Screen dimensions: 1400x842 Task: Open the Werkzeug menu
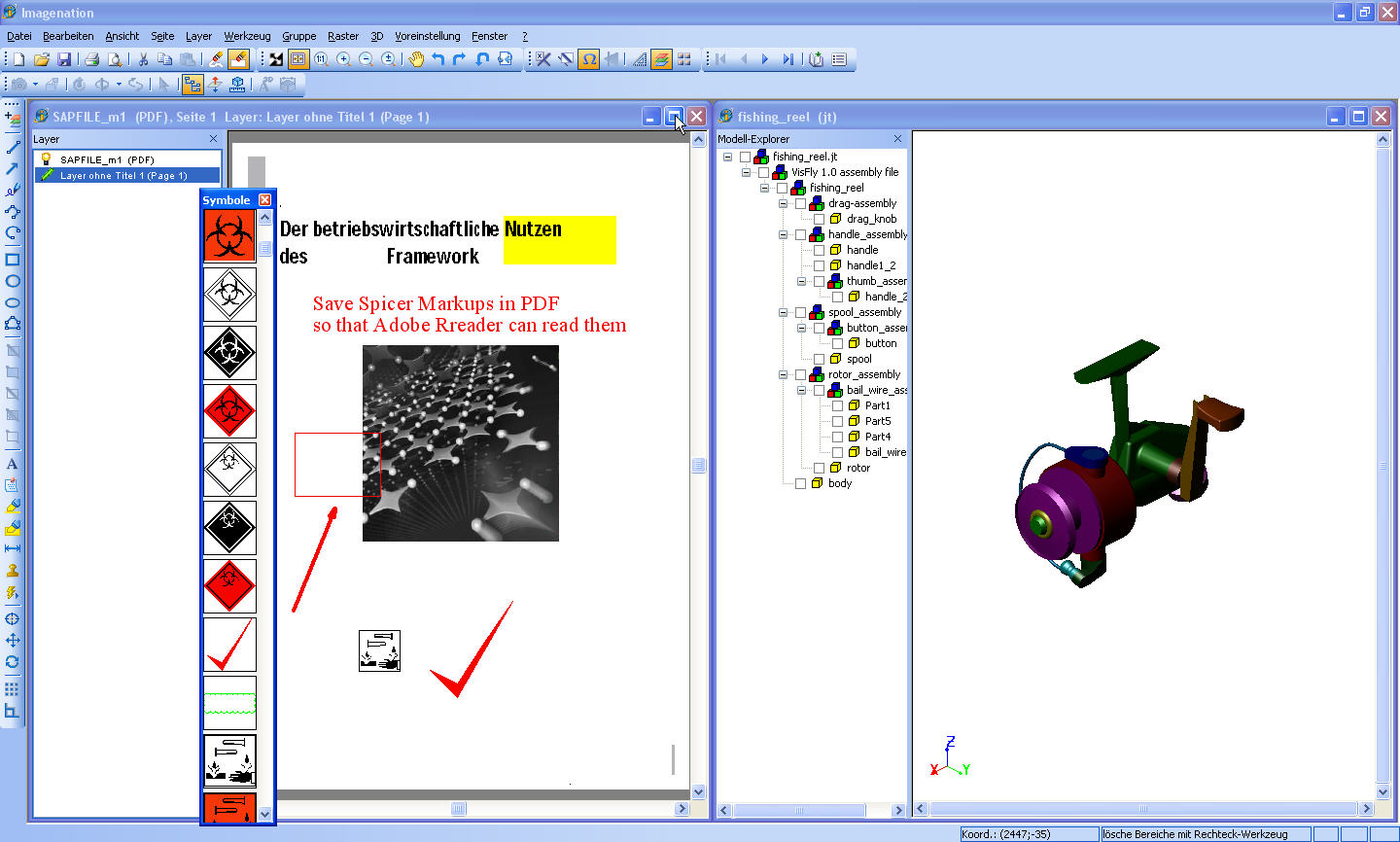coord(247,36)
